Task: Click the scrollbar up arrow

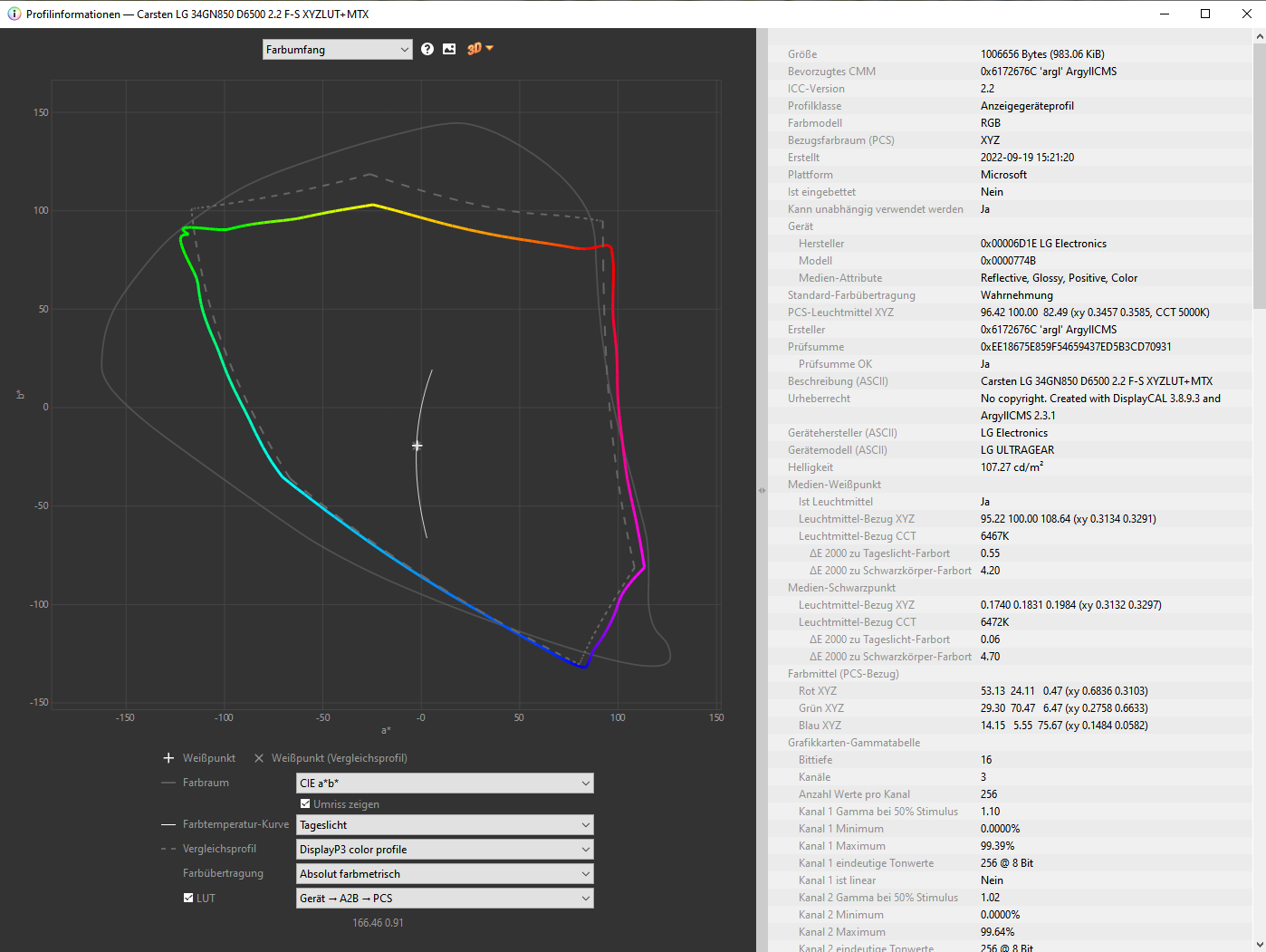Action: (x=1259, y=36)
